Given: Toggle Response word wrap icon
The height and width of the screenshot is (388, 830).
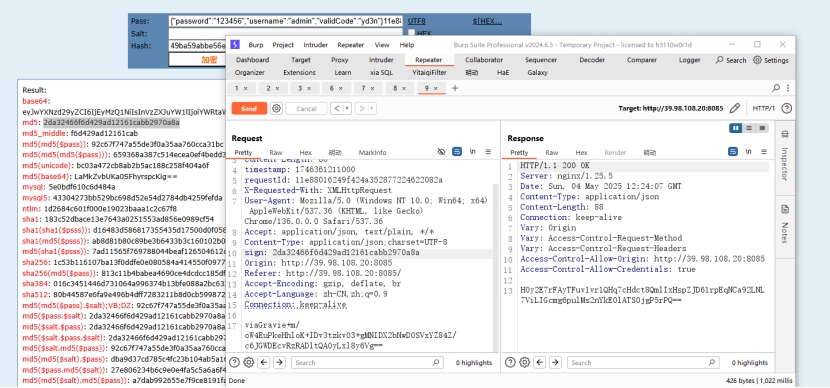Looking at the screenshot, I should (733, 152).
